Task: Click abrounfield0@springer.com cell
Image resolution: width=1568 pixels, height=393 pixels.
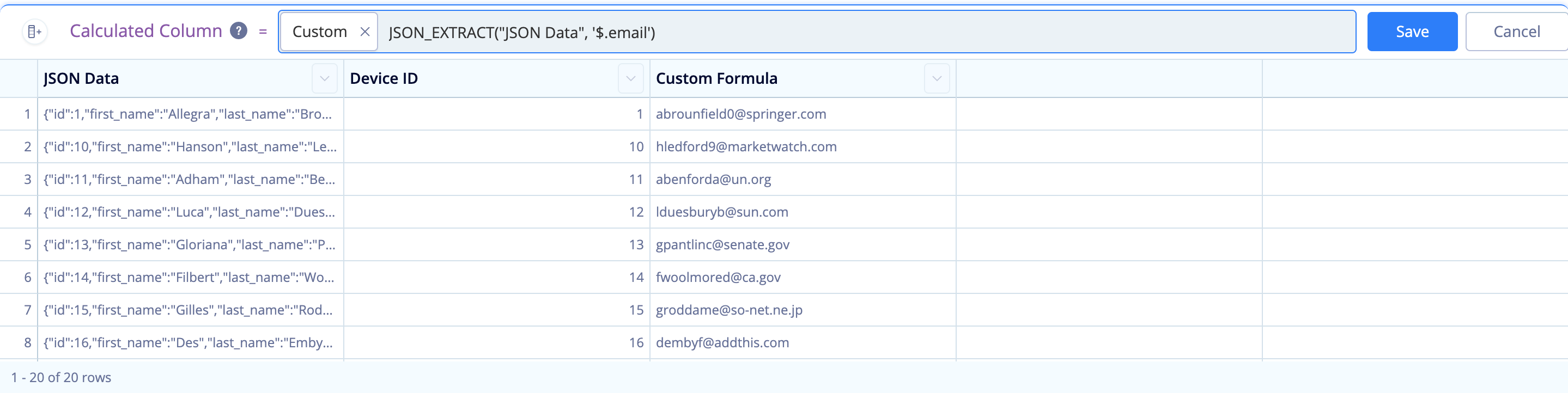Action: pos(803,114)
